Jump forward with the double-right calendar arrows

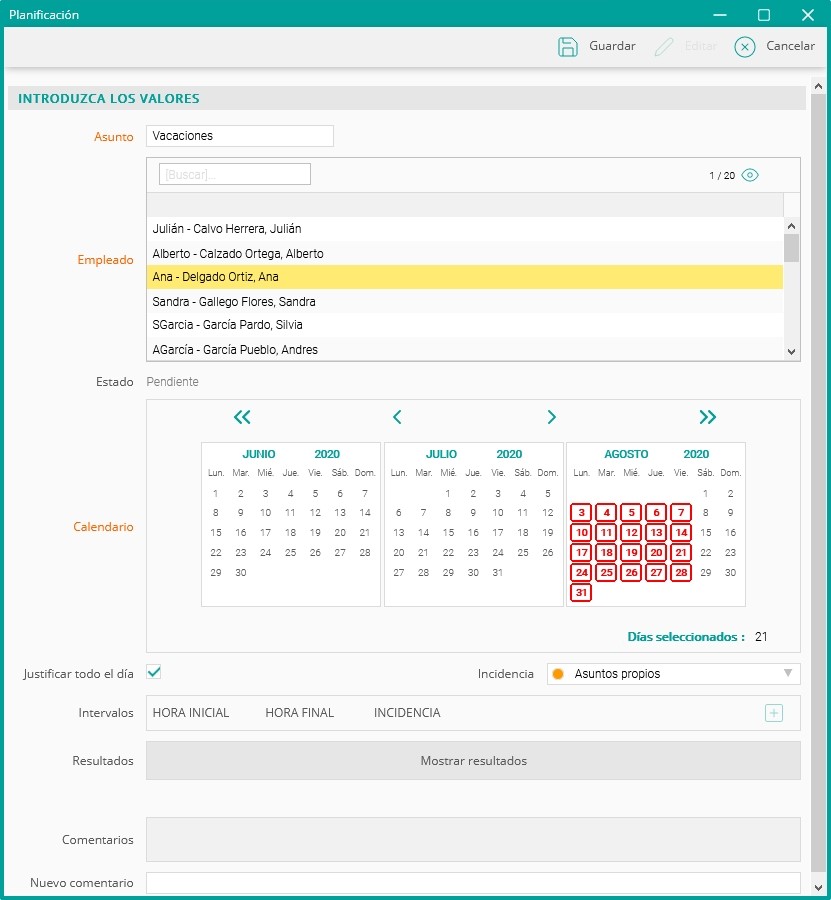pos(708,417)
